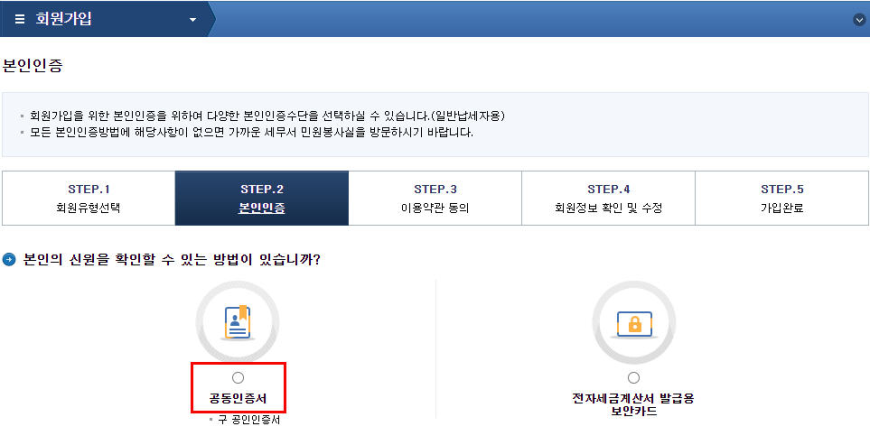Viewport: 870px width, 445px height.
Task: Click the question 본인의 신원을 확인할 수 있는 방법이 있습니까?
Action: (172, 260)
